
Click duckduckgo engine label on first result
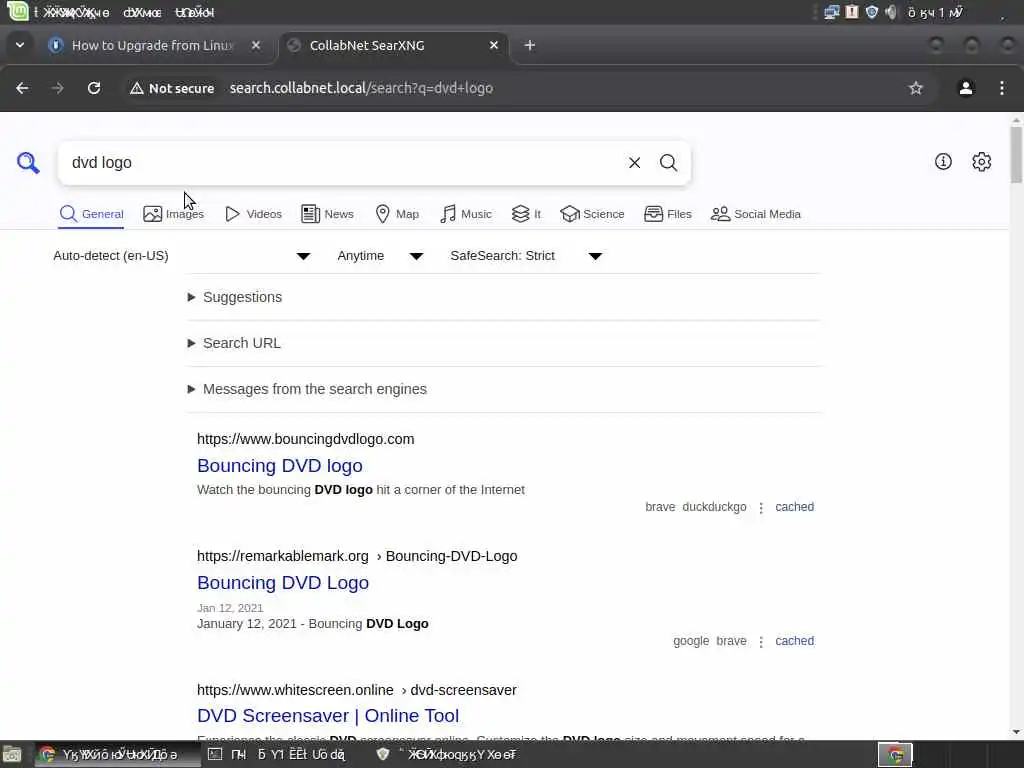click(714, 507)
